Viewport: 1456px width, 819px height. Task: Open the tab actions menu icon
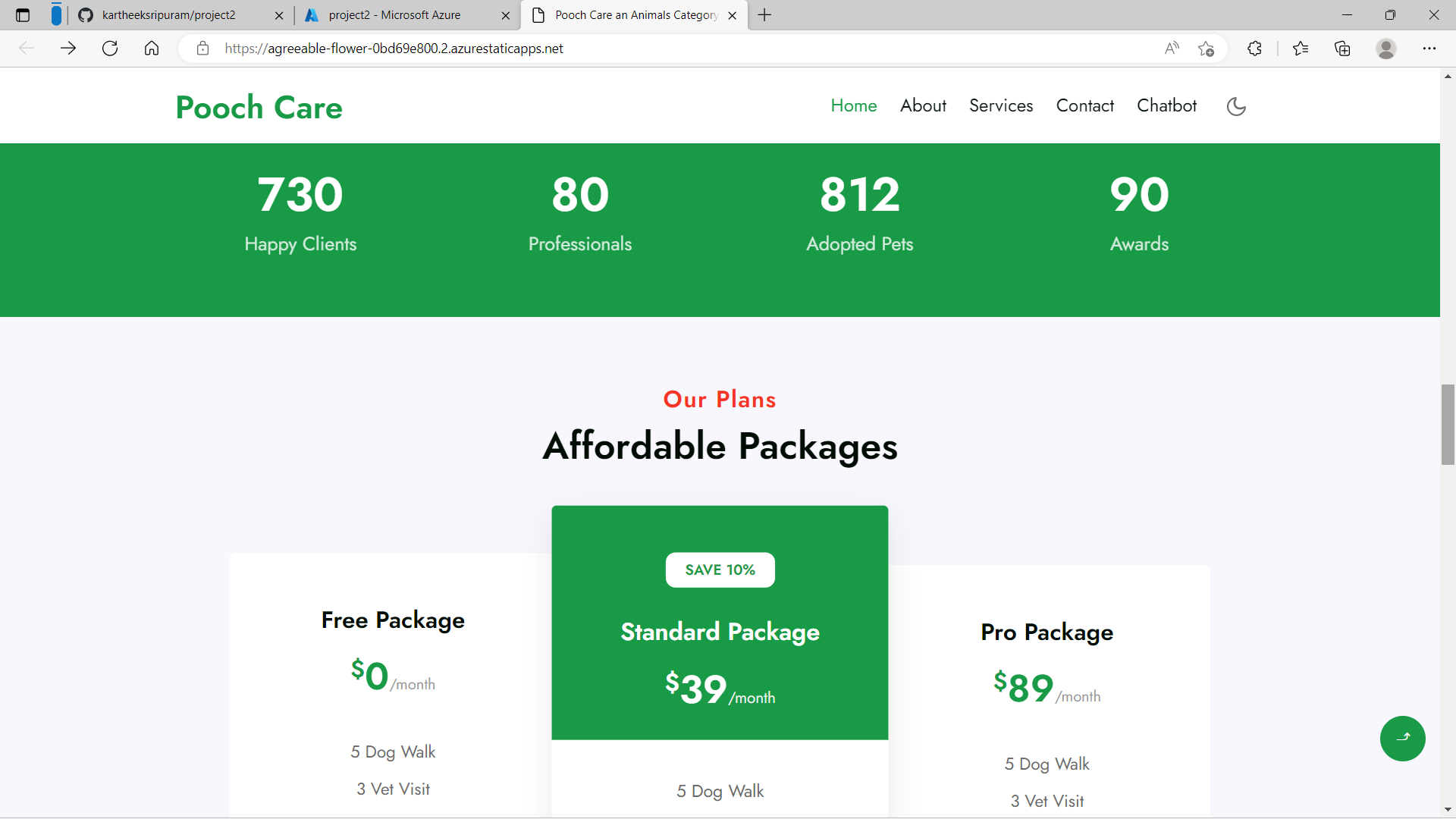(x=23, y=15)
